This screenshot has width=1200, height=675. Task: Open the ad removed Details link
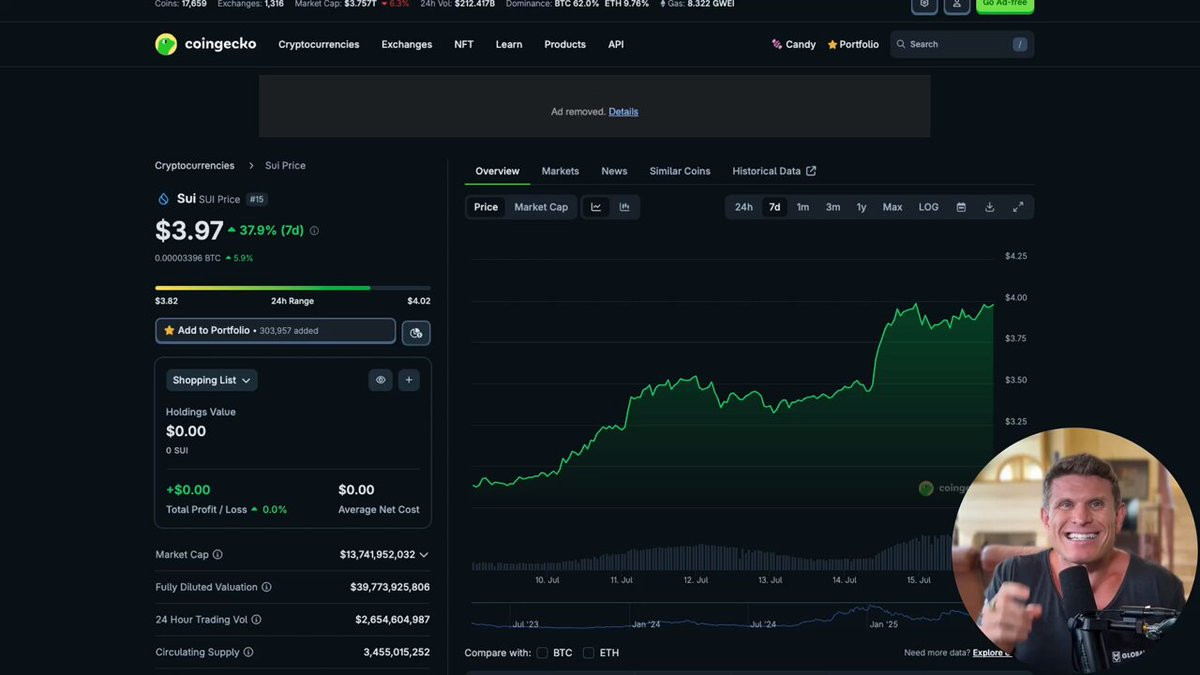tap(623, 111)
